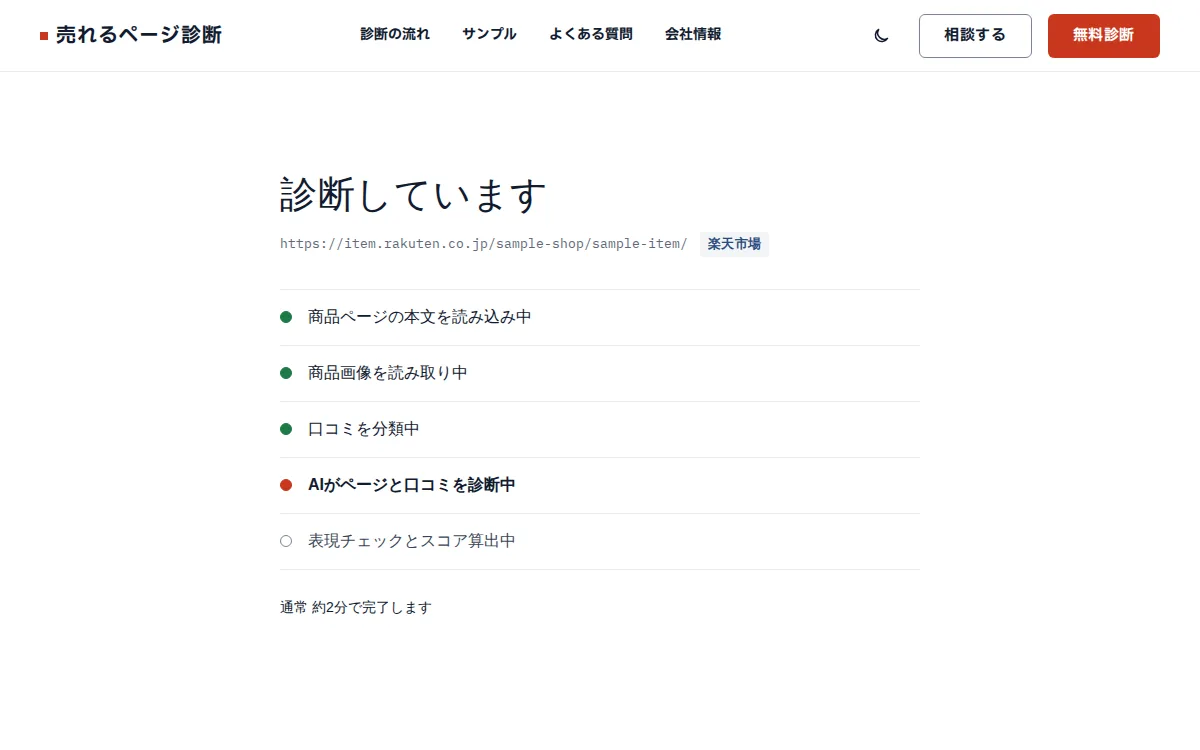Select step 口コミを分類中

click(x=600, y=429)
